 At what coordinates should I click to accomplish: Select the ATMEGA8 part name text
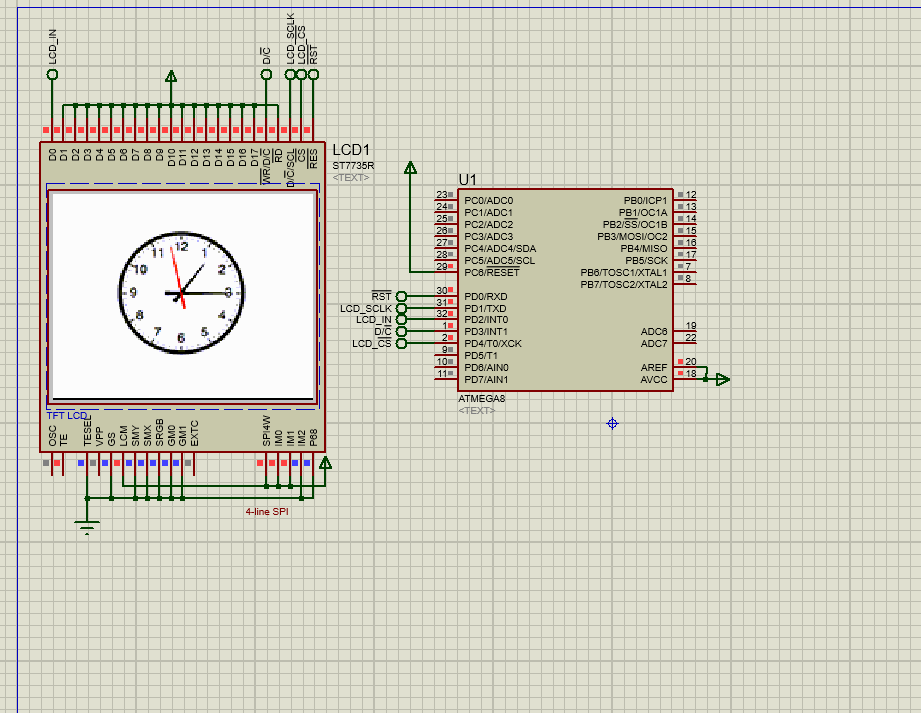click(x=482, y=399)
